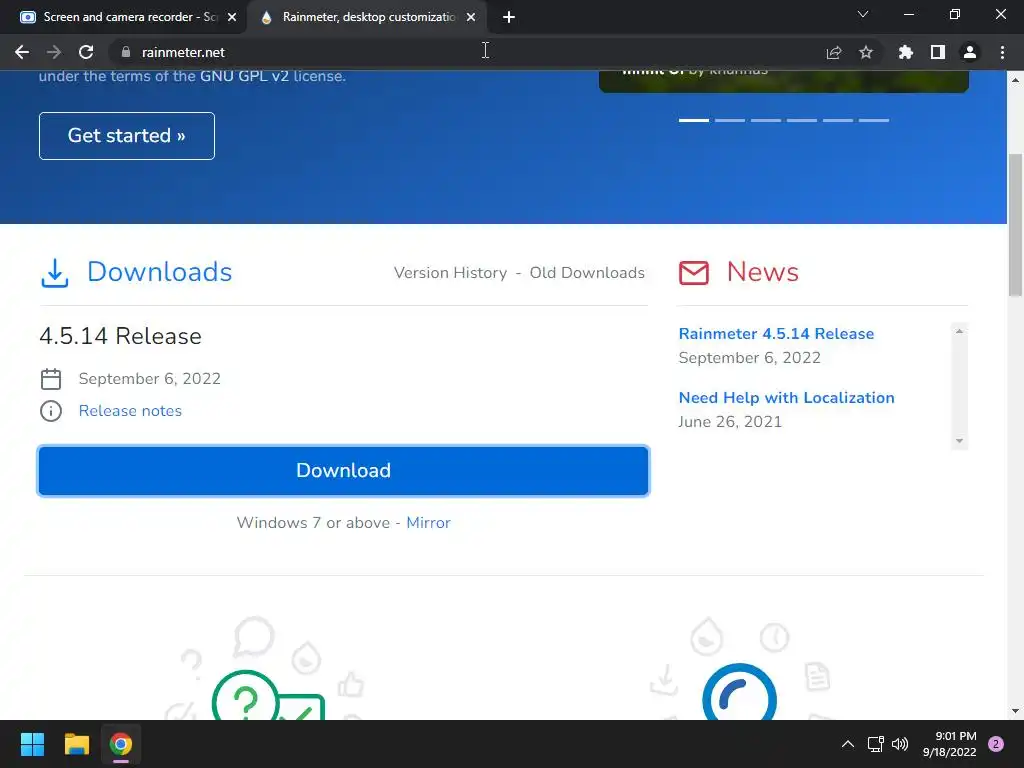Click the news list scroll up arrow
Screen dimensions: 1024x768
coord(959,331)
